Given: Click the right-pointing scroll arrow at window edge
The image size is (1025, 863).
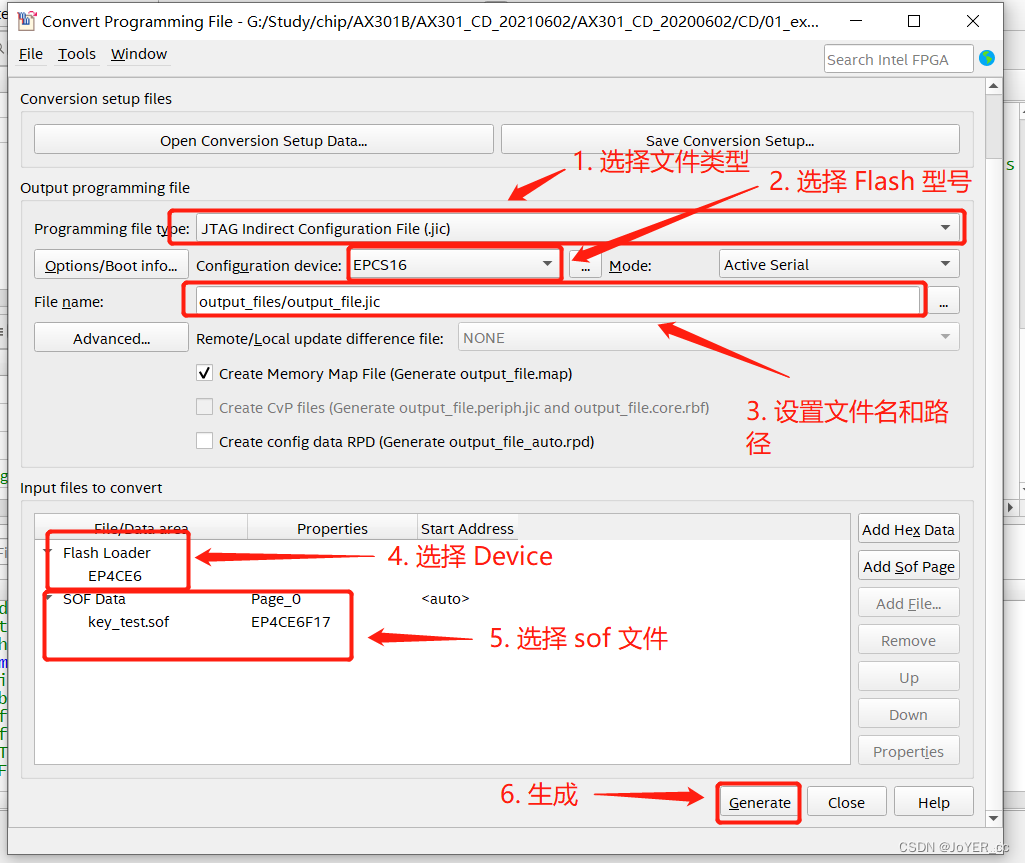Looking at the screenshot, I should [x=1011, y=508].
